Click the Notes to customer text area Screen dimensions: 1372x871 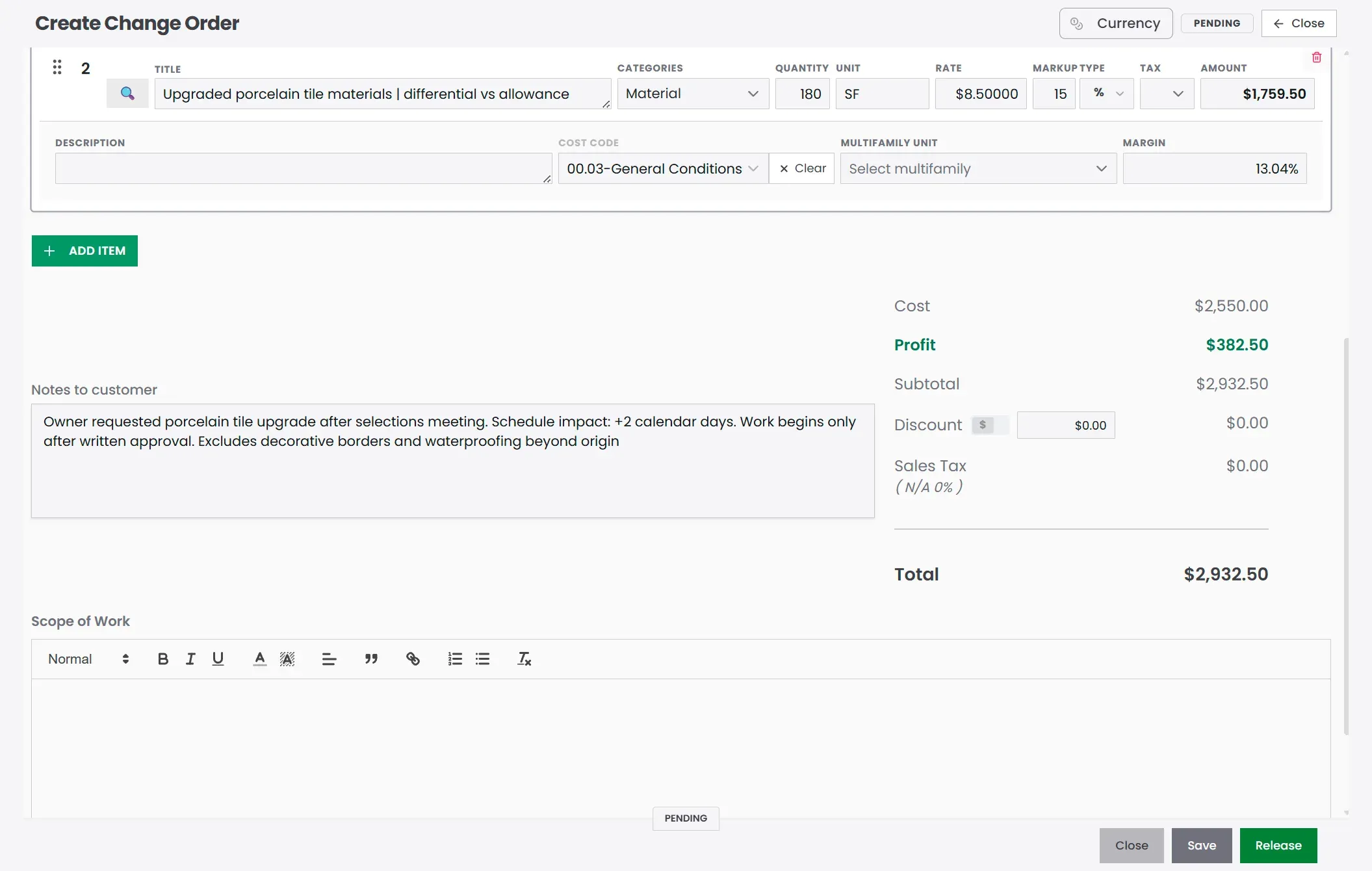(453, 461)
